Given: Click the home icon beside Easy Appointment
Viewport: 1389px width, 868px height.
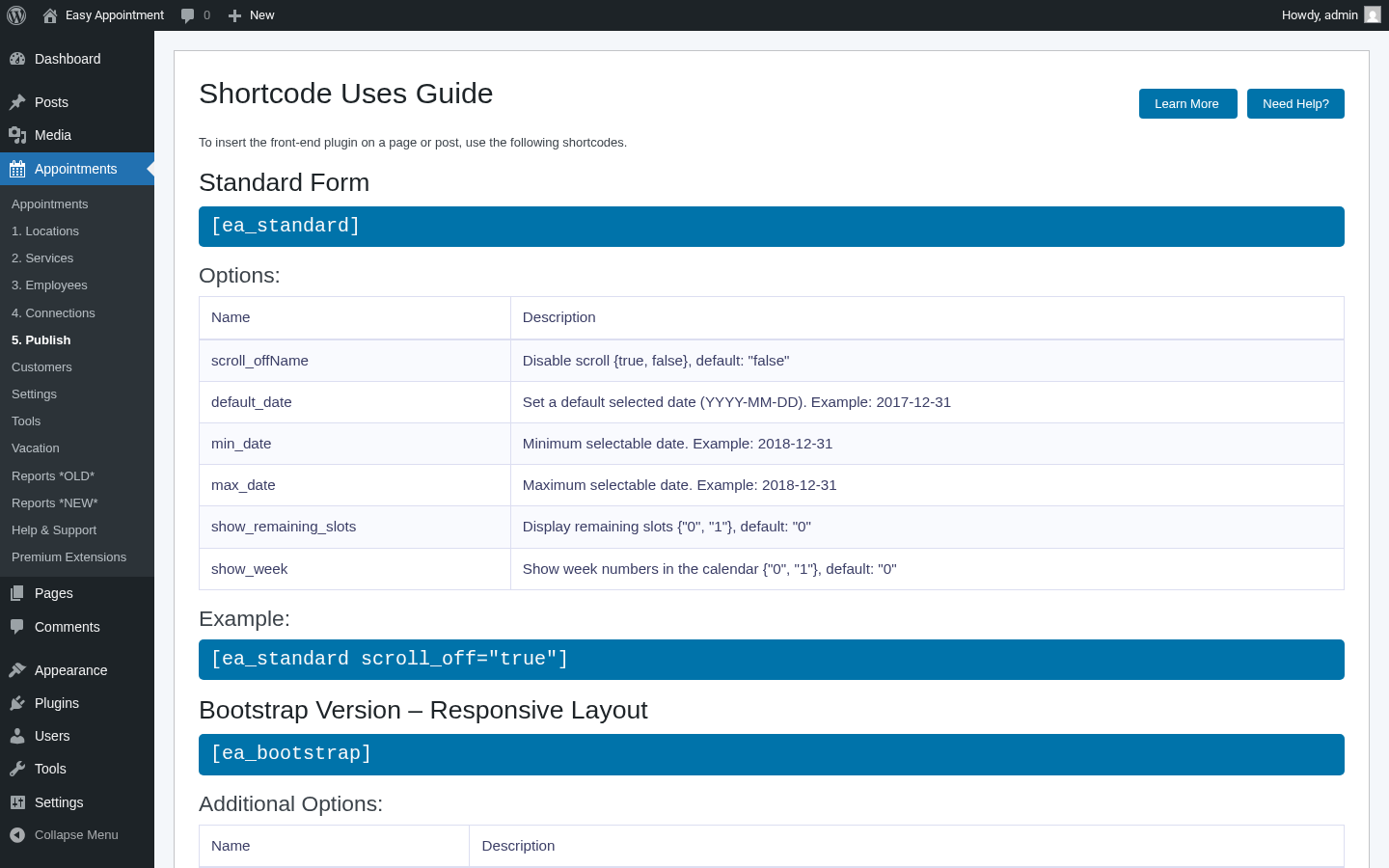Looking at the screenshot, I should [x=50, y=15].
